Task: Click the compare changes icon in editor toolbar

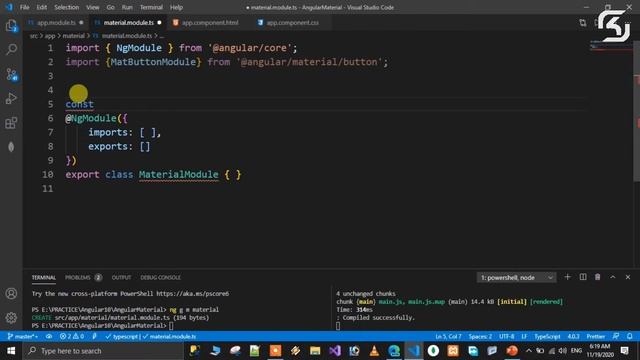Action: pyautogui.click(x=583, y=23)
